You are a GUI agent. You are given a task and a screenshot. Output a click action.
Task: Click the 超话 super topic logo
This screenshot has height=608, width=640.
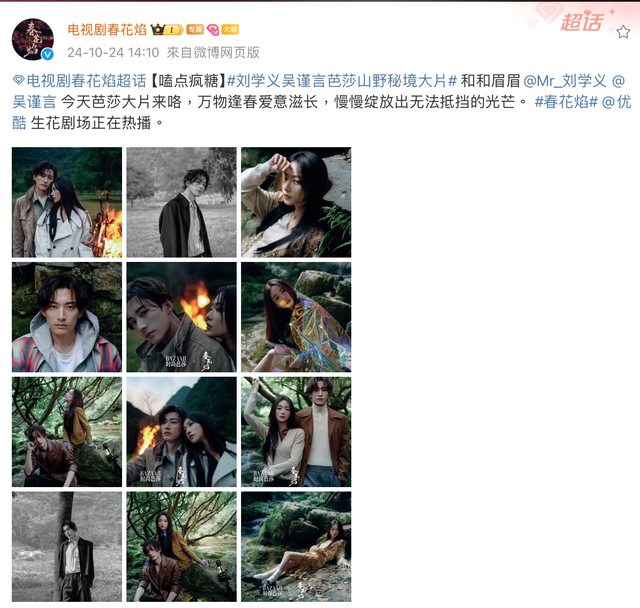click(582, 22)
